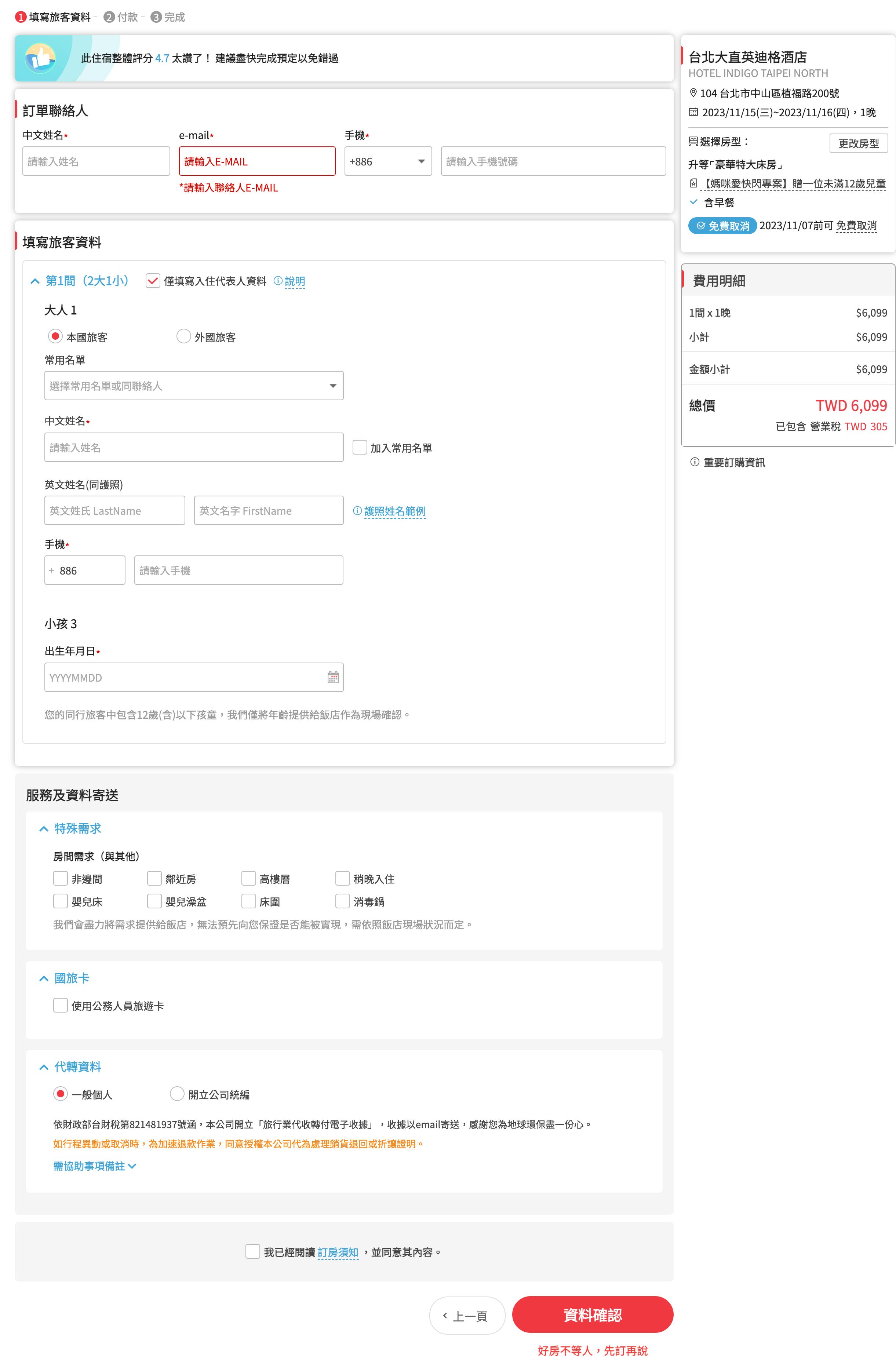Screen dimensions: 896x1364
Task: Click the 資料確認 confirm button
Action: click(593, 1315)
